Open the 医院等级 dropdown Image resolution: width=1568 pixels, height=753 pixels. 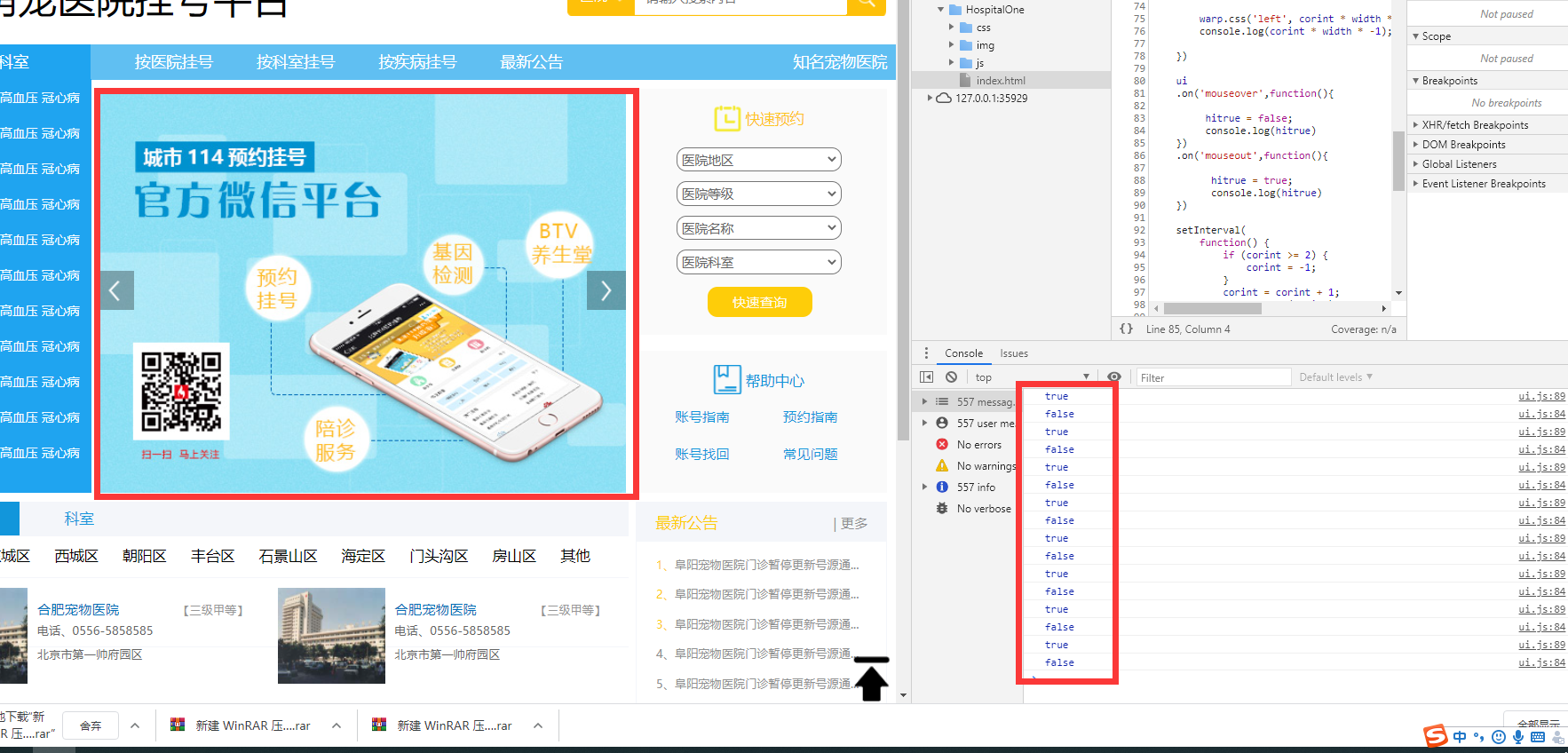point(759,194)
